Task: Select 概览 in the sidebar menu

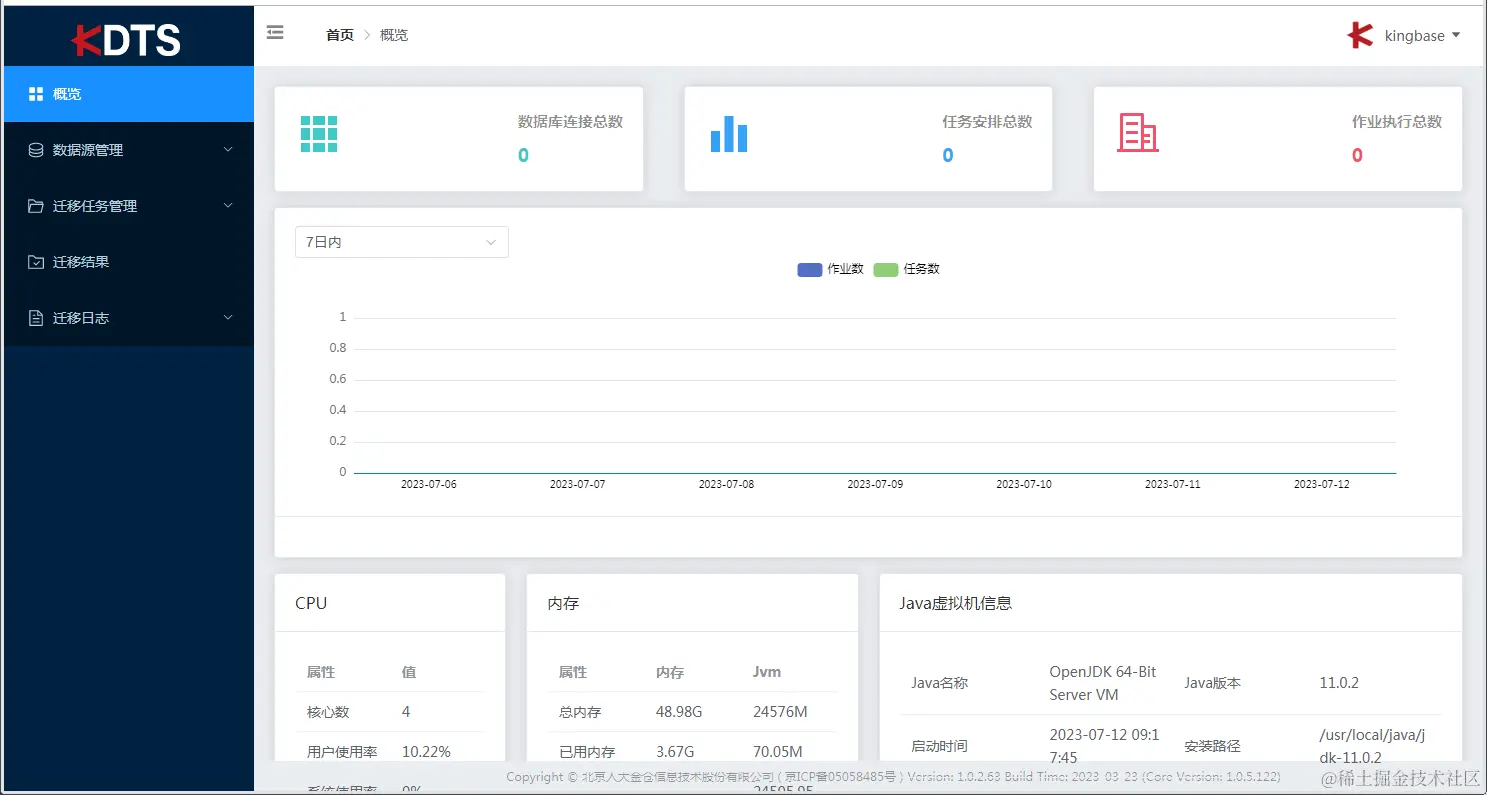Action: pyautogui.click(x=68, y=94)
